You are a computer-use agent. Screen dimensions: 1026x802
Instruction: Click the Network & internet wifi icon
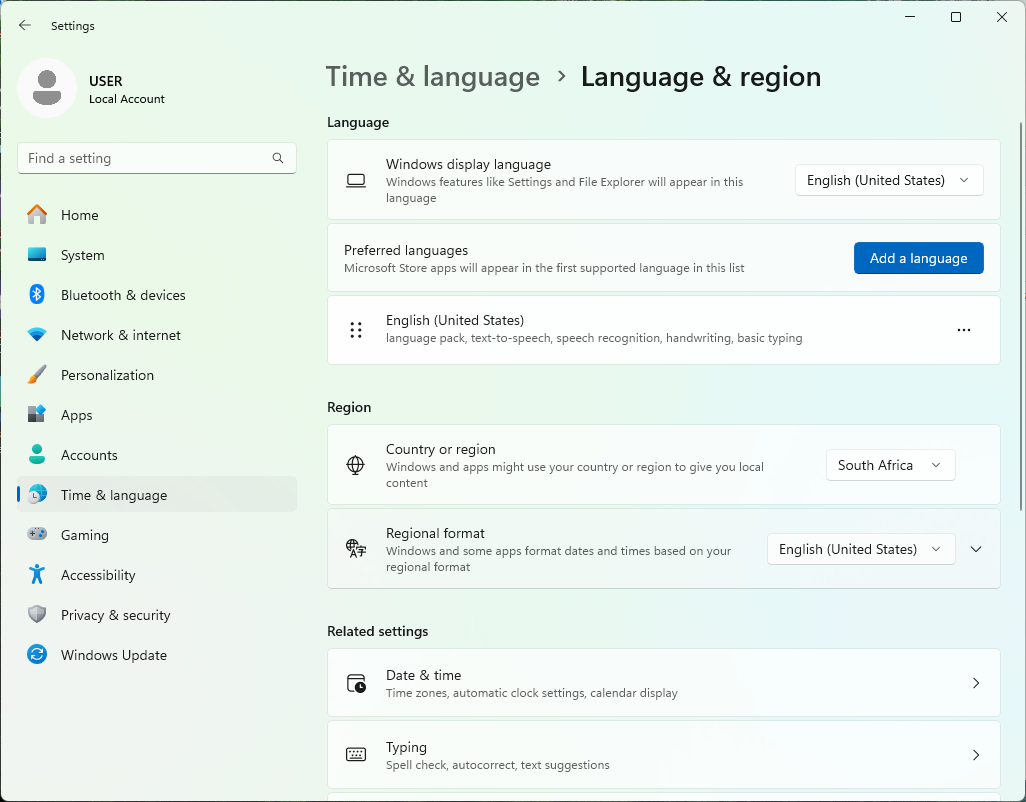coord(37,335)
